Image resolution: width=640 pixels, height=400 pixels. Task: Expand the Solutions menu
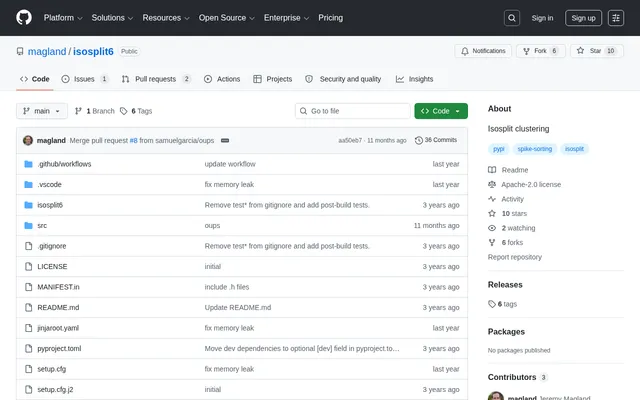tap(112, 18)
